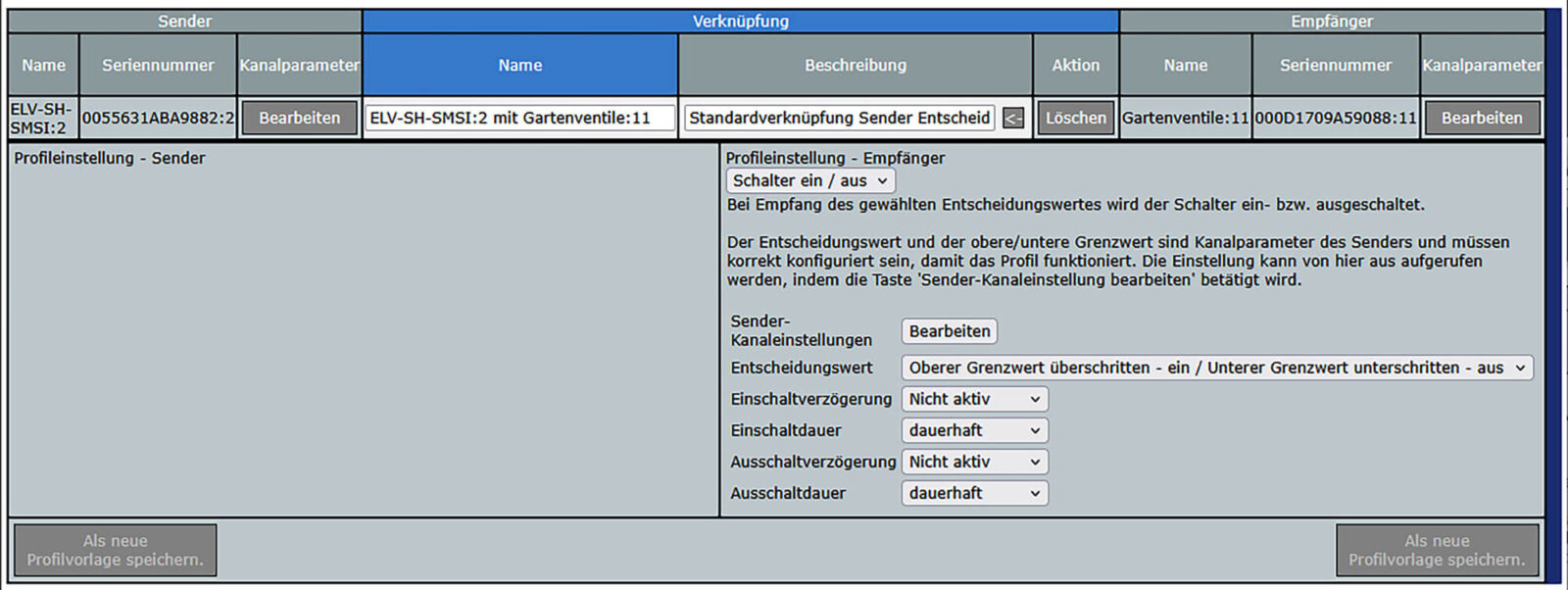The height and width of the screenshot is (590, 1568).
Task: Select the receiver name cell Gartenventile:11
Action: point(1185,118)
